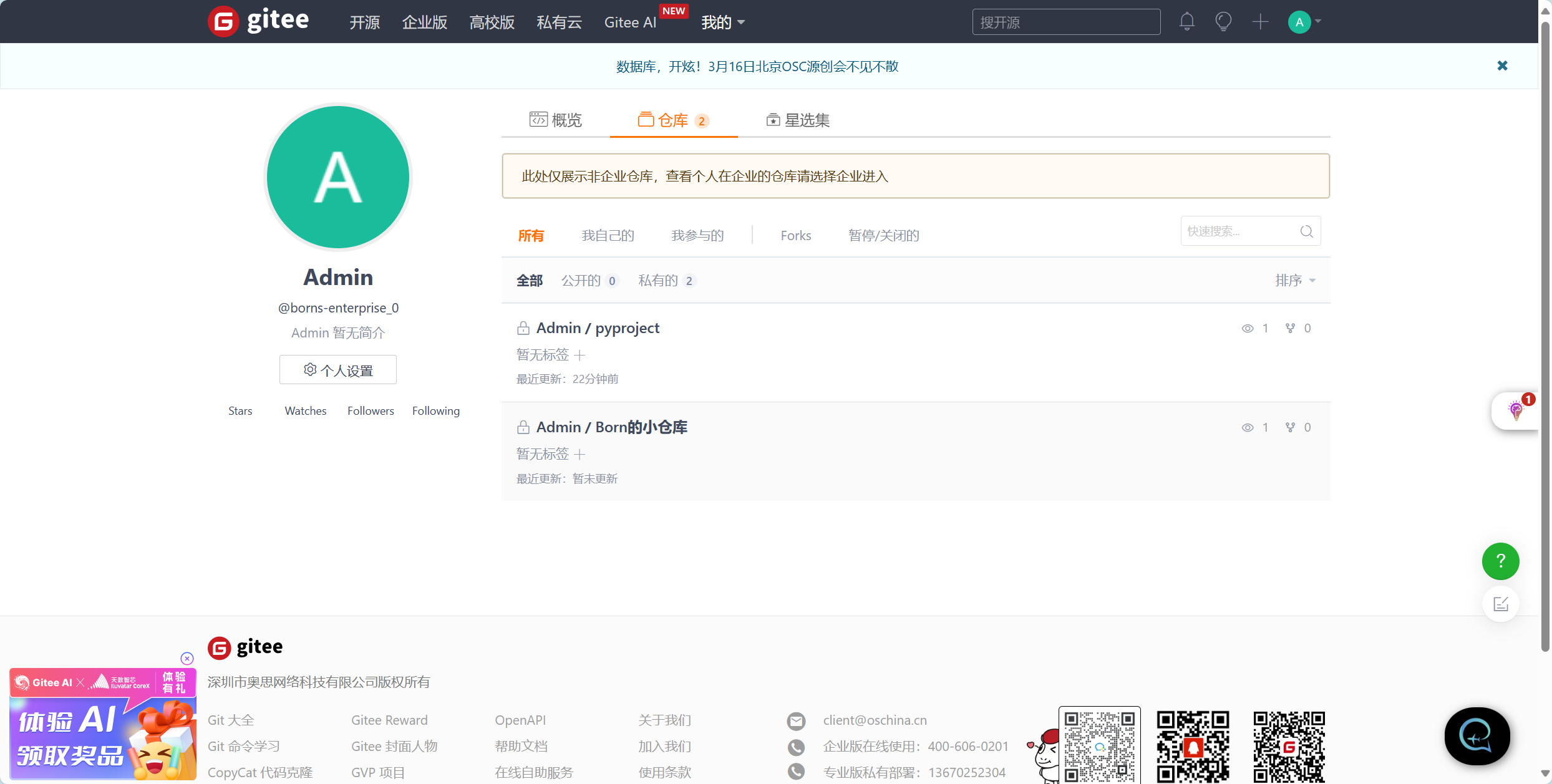The image size is (1552, 784).
Task: Click the plus icon to create new
Action: click(x=1260, y=22)
